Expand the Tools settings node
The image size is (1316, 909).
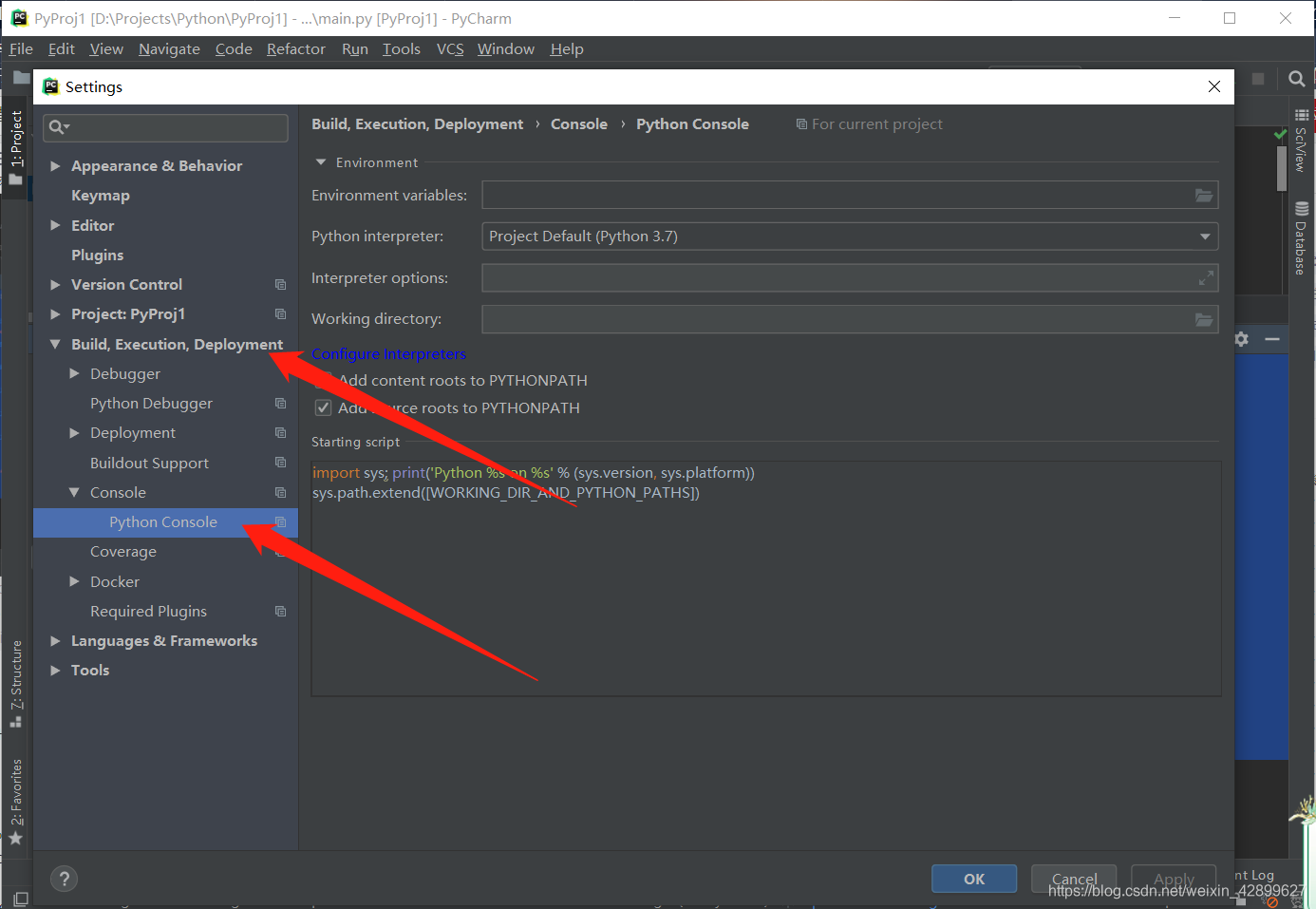click(x=55, y=671)
